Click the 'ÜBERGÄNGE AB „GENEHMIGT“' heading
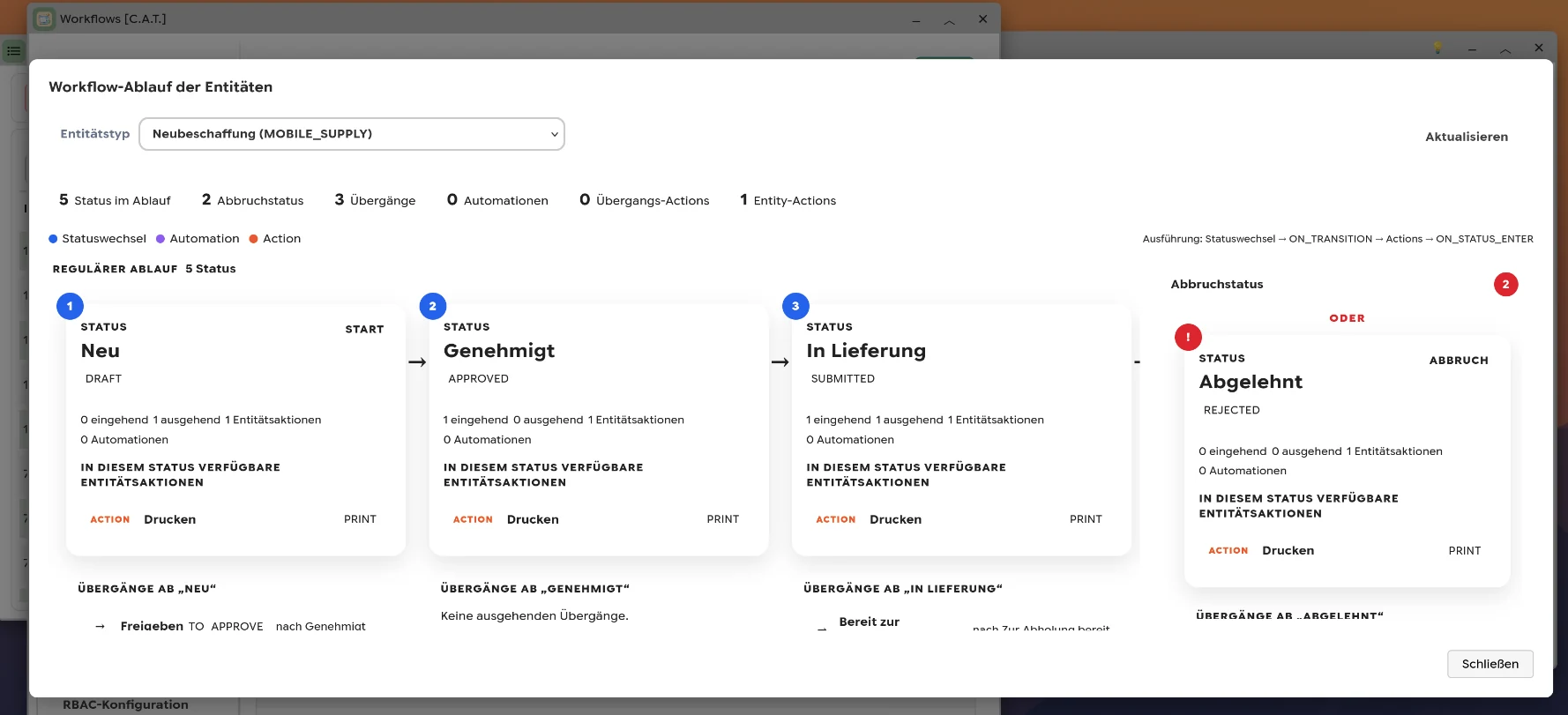This screenshot has width=1568, height=715. (x=534, y=589)
